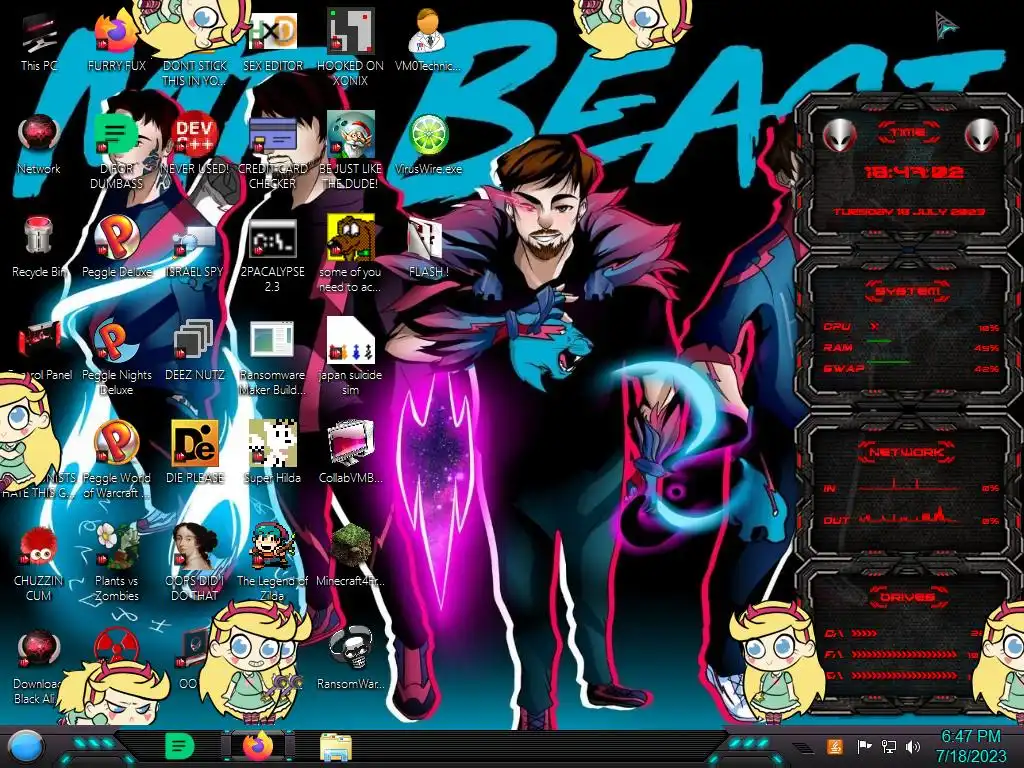Open the green chat app in taskbar
The height and width of the screenshot is (768, 1024).
(x=180, y=746)
